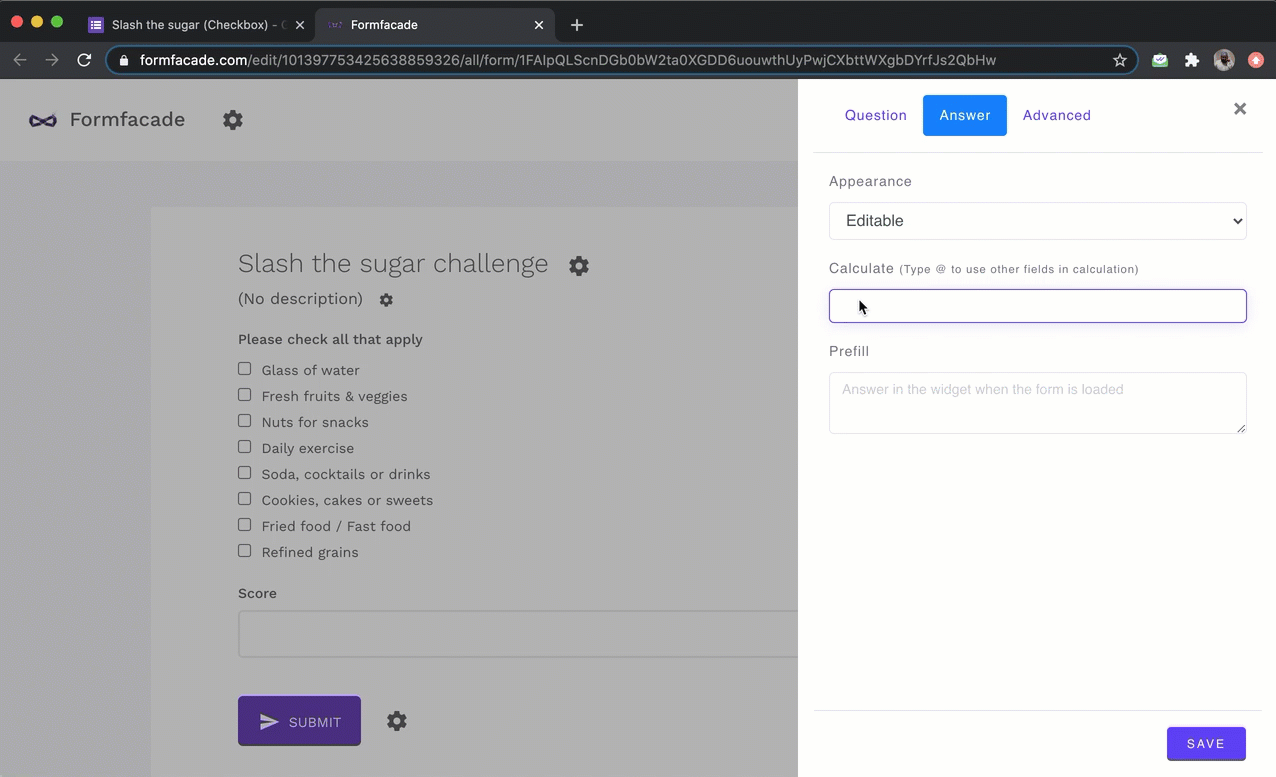Click Please check all that apply question
The image size is (1276, 777).
point(330,340)
